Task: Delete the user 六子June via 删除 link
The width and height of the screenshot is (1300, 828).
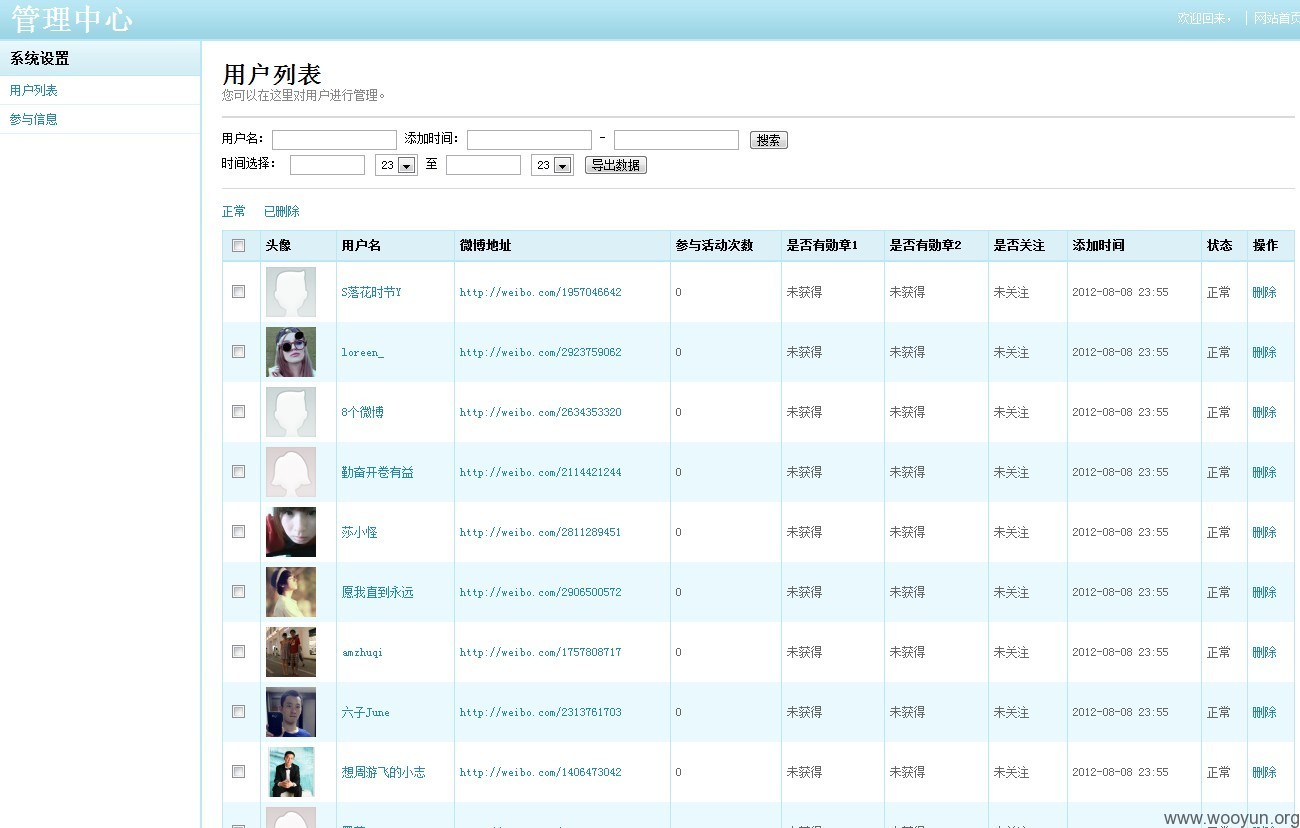Action: click(1264, 712)
